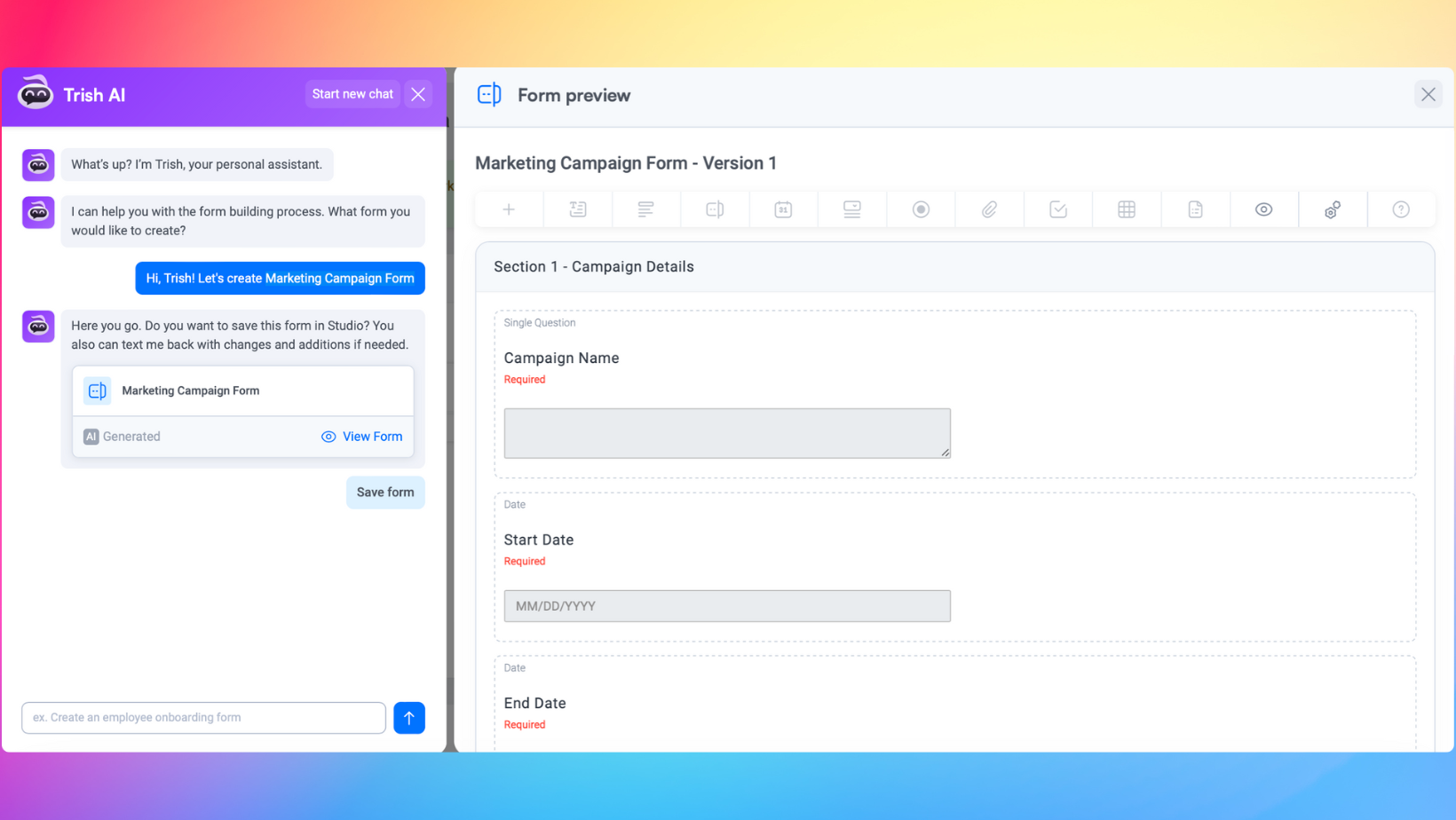Add a new field using the plus icon

[508, 209]
